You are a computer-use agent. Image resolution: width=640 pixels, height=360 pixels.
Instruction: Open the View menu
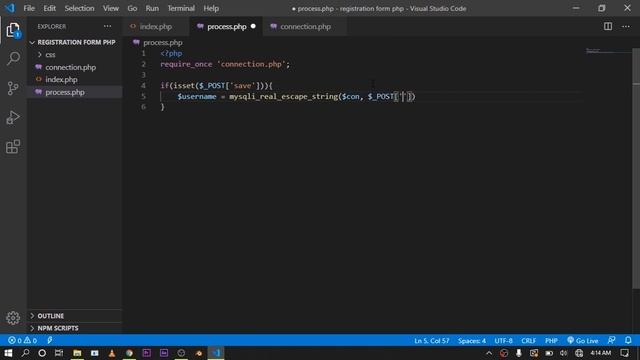pyautogui.click(x=111, y=8)
